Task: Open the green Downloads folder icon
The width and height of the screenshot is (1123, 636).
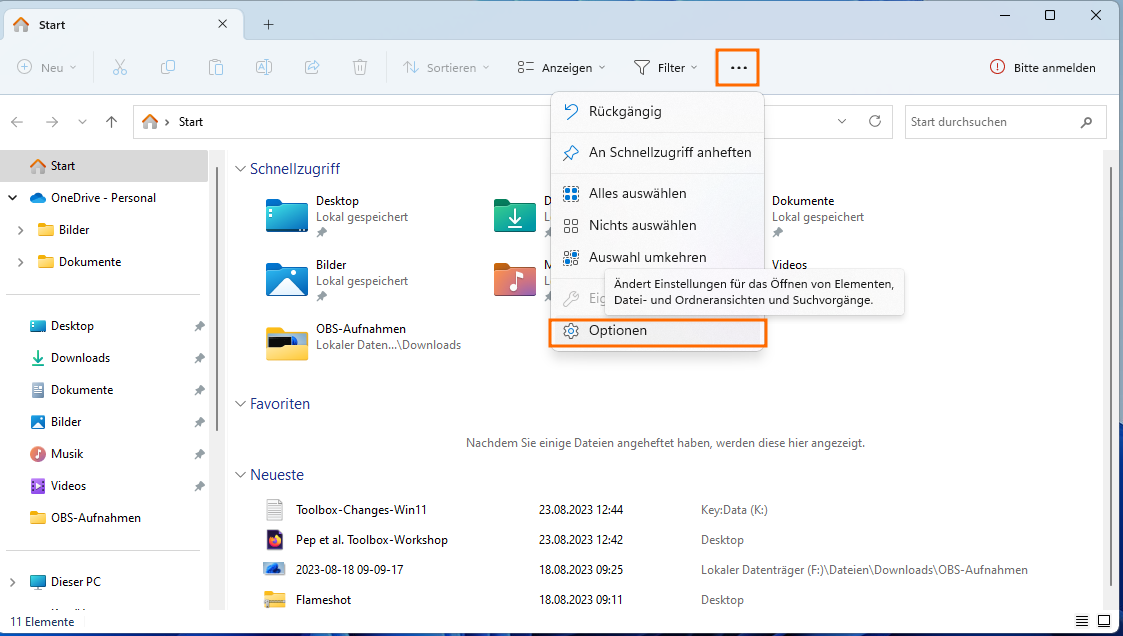Action: (514, 216)
